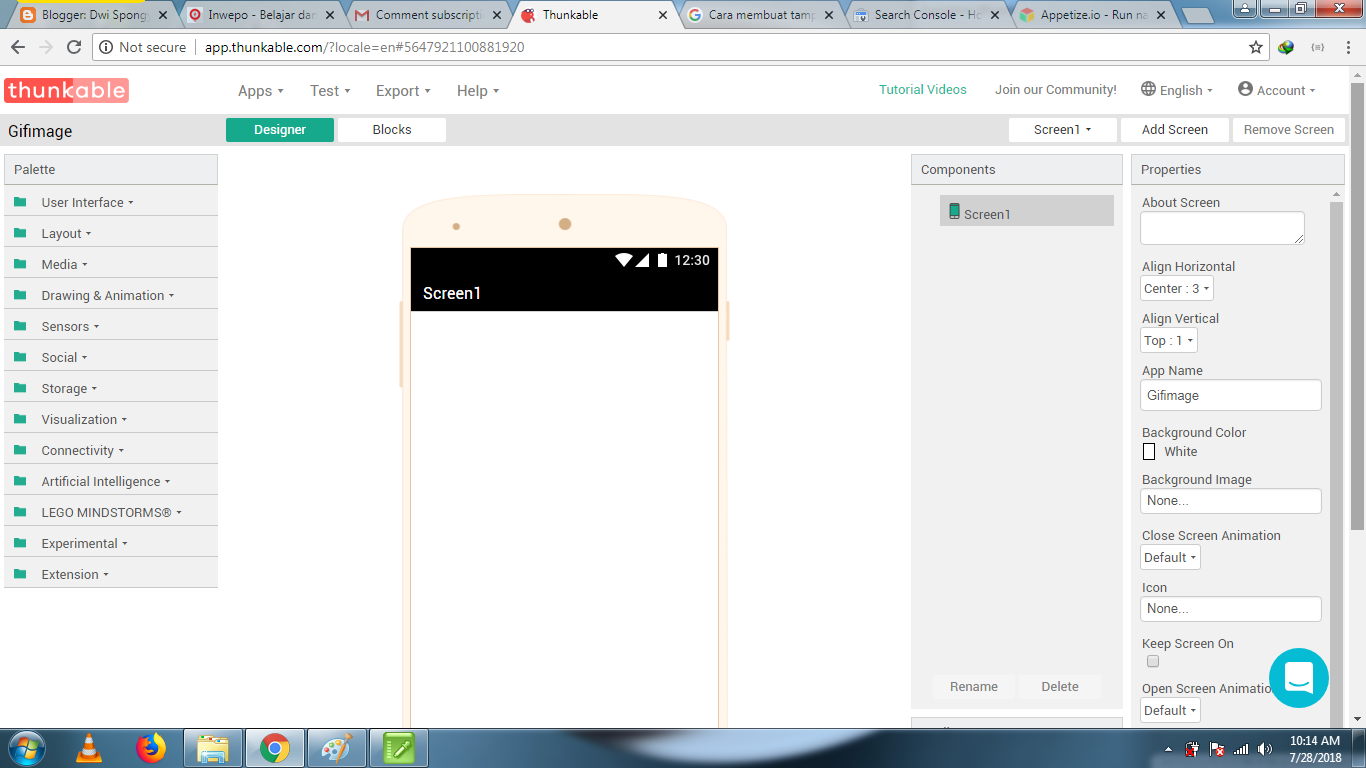Screen dimensions: 1366x768
Task: Click the Icon None field
Action: point(1230,608)
